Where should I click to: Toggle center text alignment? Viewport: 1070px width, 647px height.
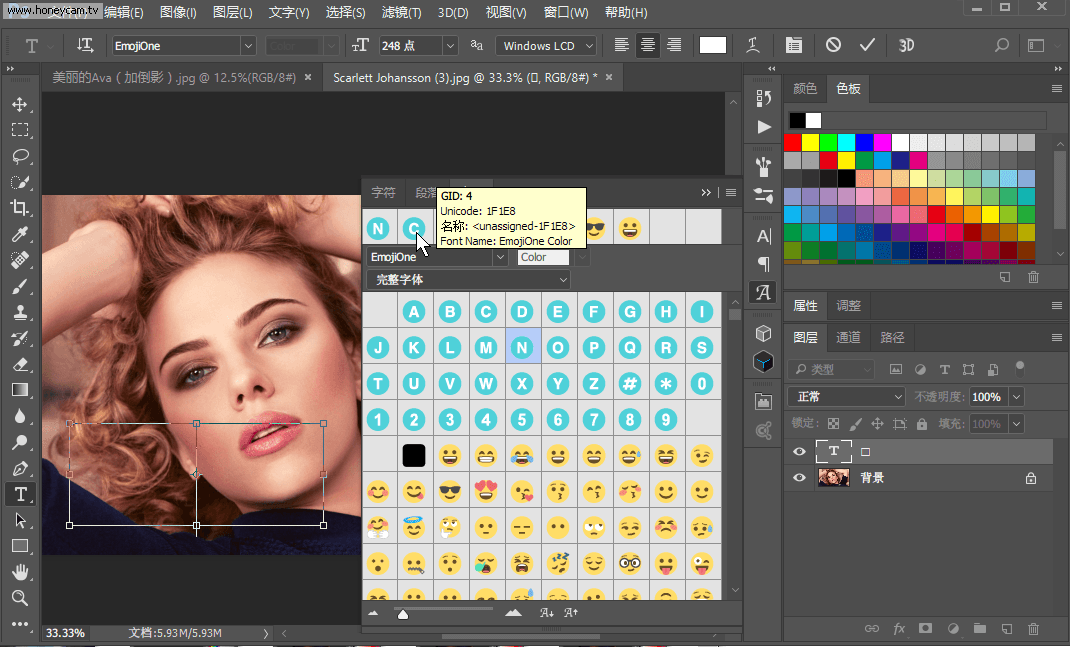pos(646,44)
